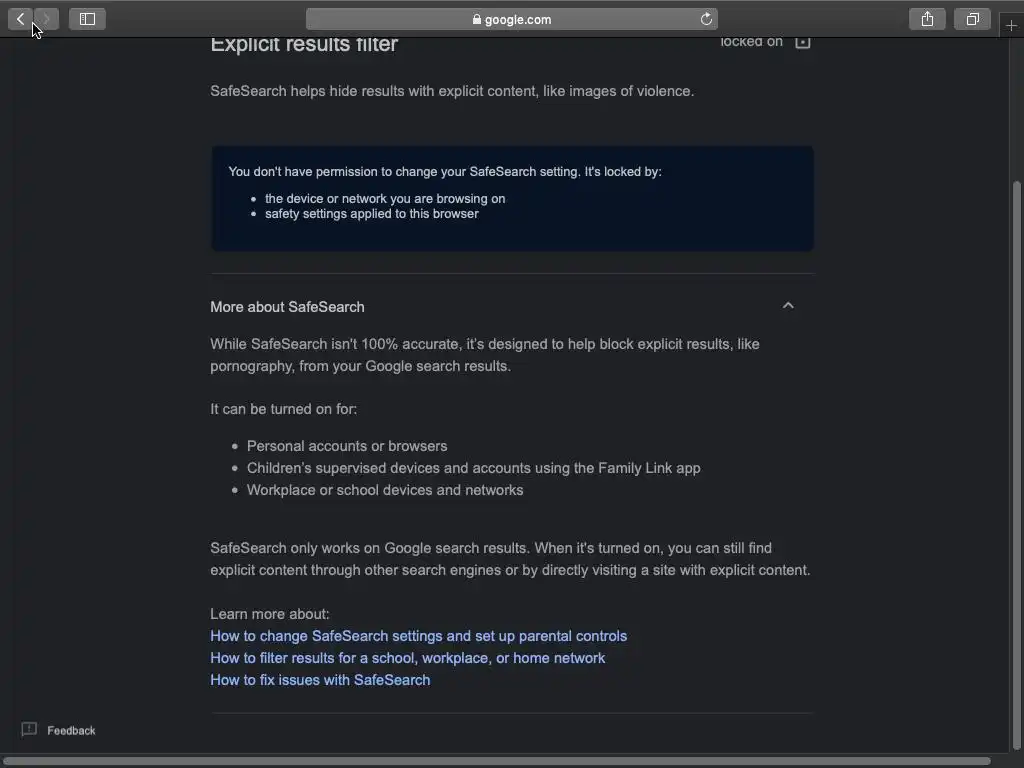Image resolution: width=1024 pixels, height=768 pixels.
Task: Click the vertical page scrollbar
Action: coord(1016,465)
